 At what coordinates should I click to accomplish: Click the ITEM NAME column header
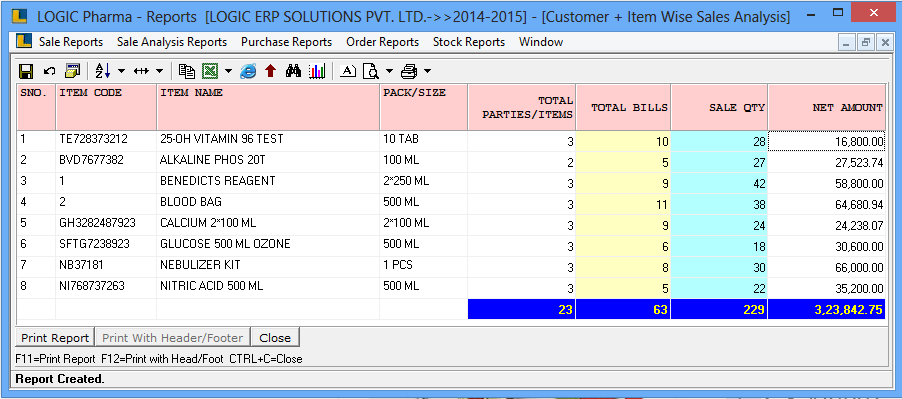pyautogui.click(x=268, y=107)
